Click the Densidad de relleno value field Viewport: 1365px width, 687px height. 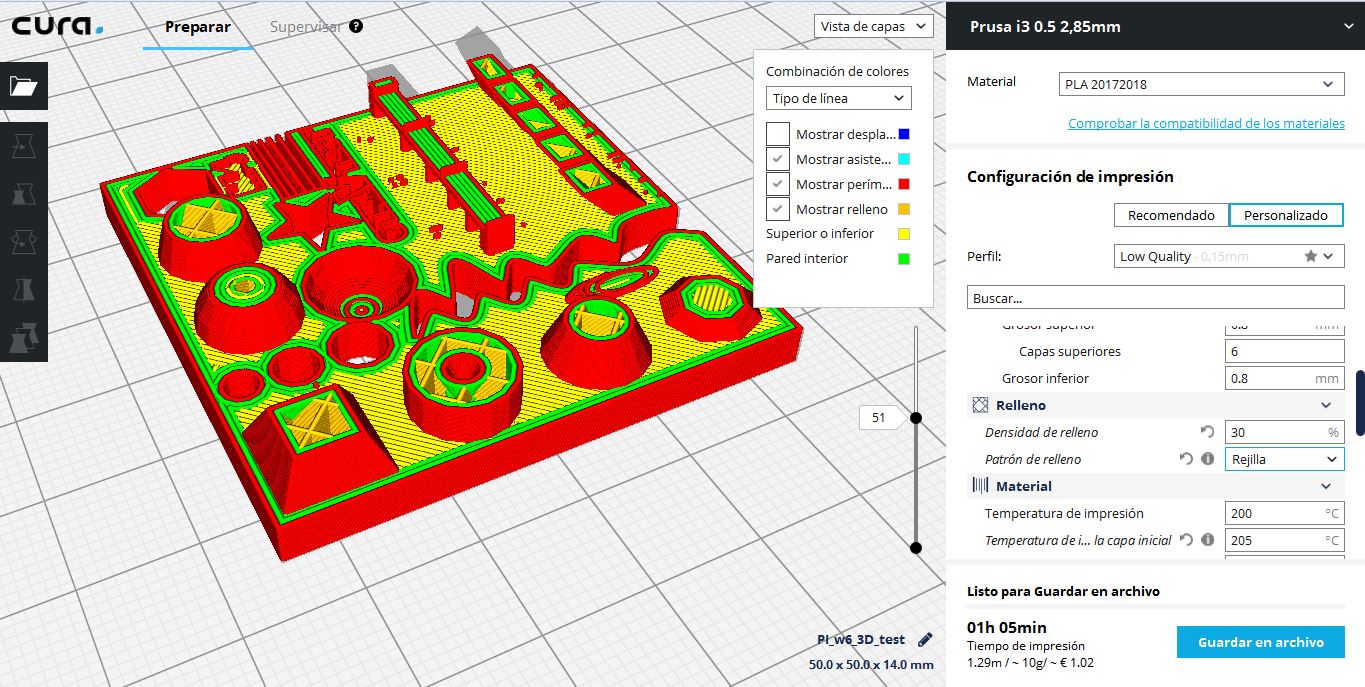tap(1284, 432)
